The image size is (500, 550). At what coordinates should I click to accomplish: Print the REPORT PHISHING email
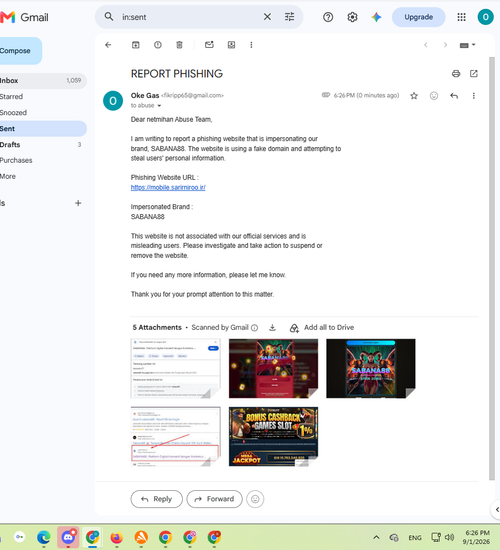456,74
